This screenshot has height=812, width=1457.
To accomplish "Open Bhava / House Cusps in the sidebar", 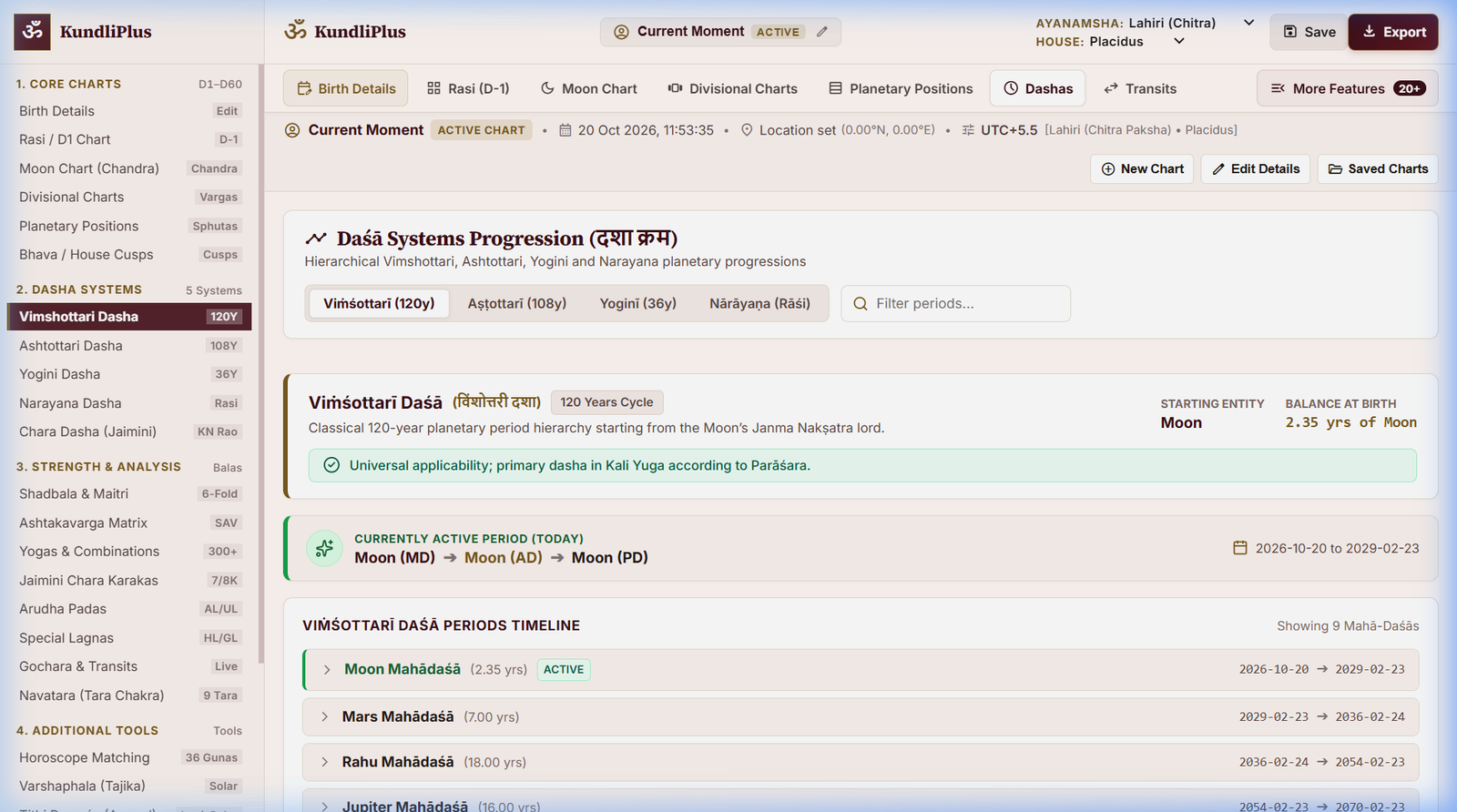I will coord(129,255).
